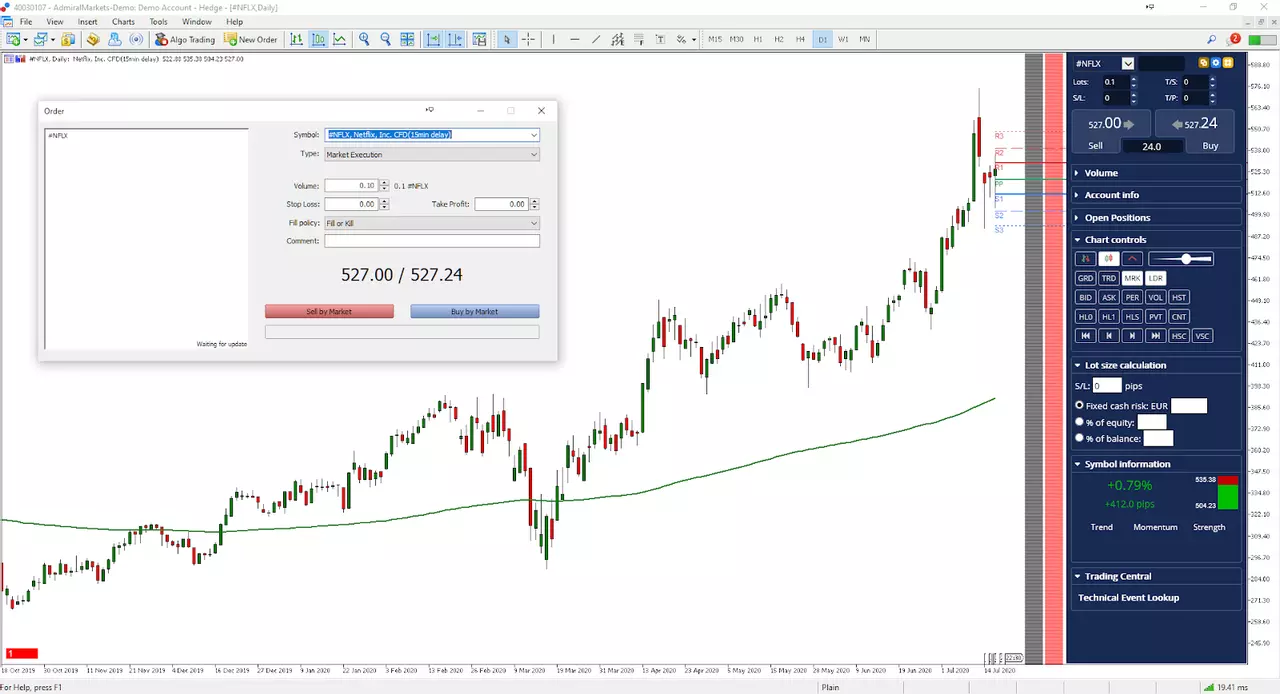Open Technical Event Lookup link
The height and width of the screenshot is (694, 1280).
(1128, 598)
